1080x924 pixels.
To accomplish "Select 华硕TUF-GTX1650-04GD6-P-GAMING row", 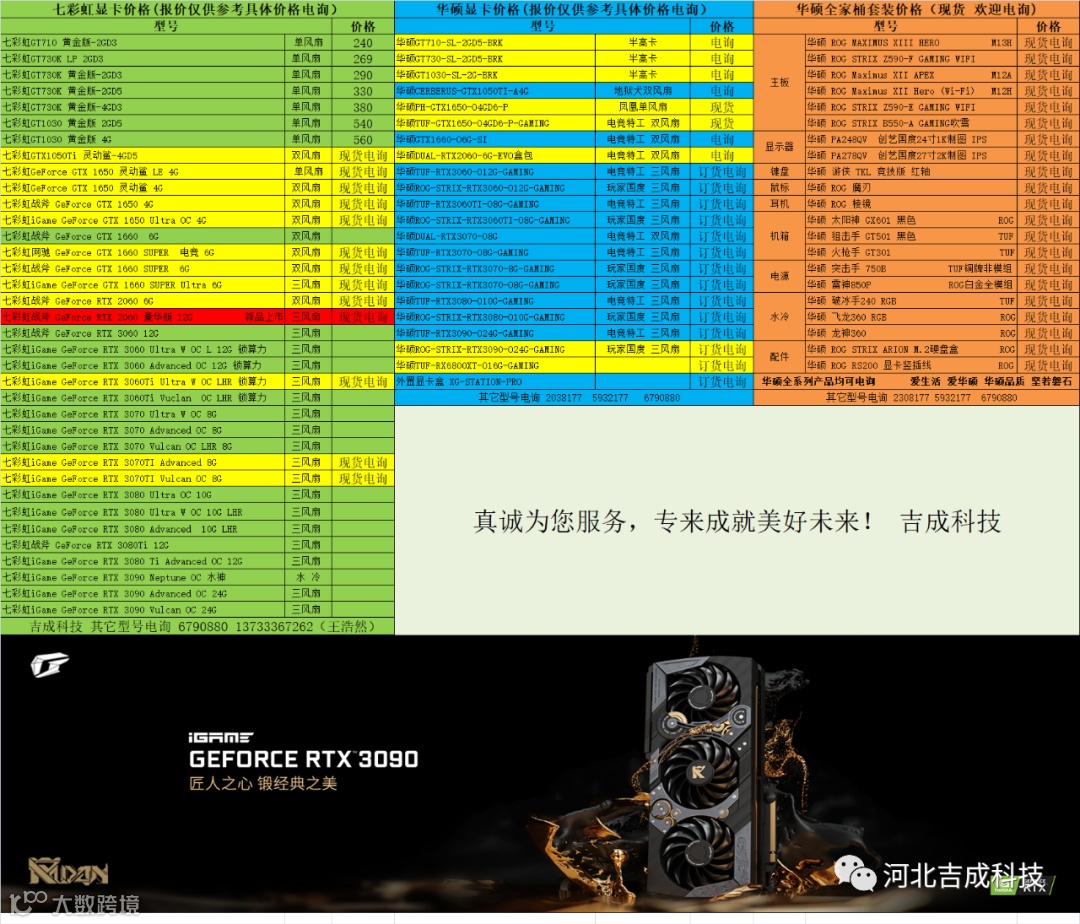I will pyautogui.click(x=574, y=123).
